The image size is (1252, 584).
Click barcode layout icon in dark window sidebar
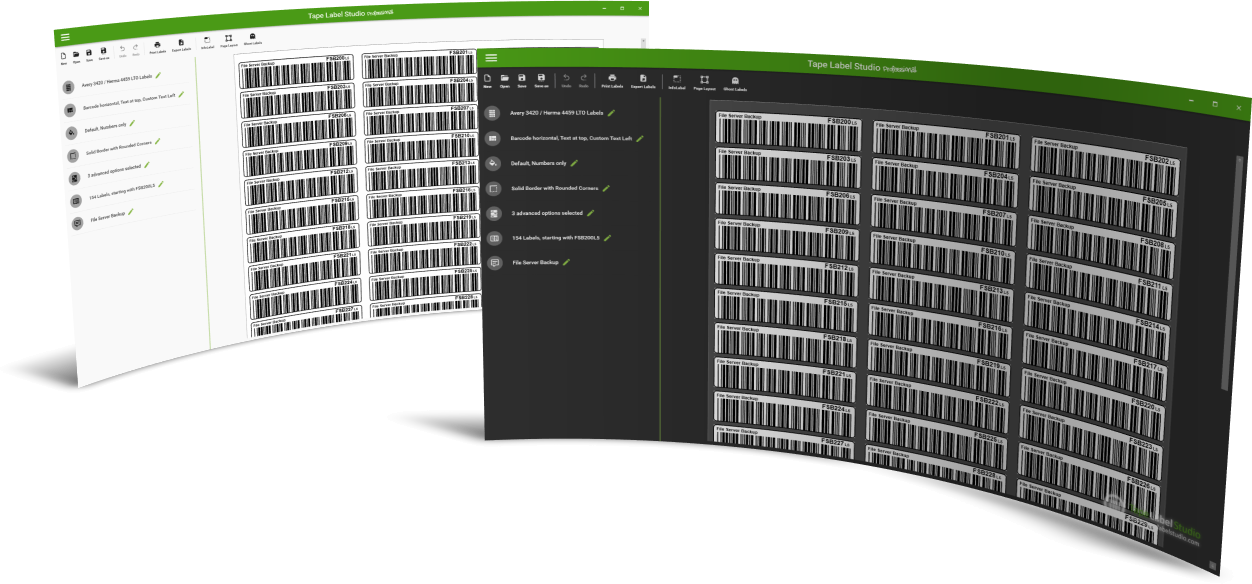(x=492, y=139)
